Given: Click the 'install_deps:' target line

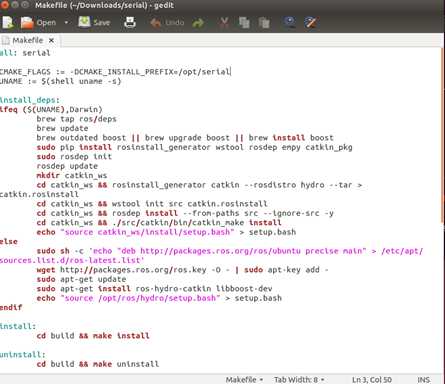Looking at the screenshot, I should coord(30,100).
